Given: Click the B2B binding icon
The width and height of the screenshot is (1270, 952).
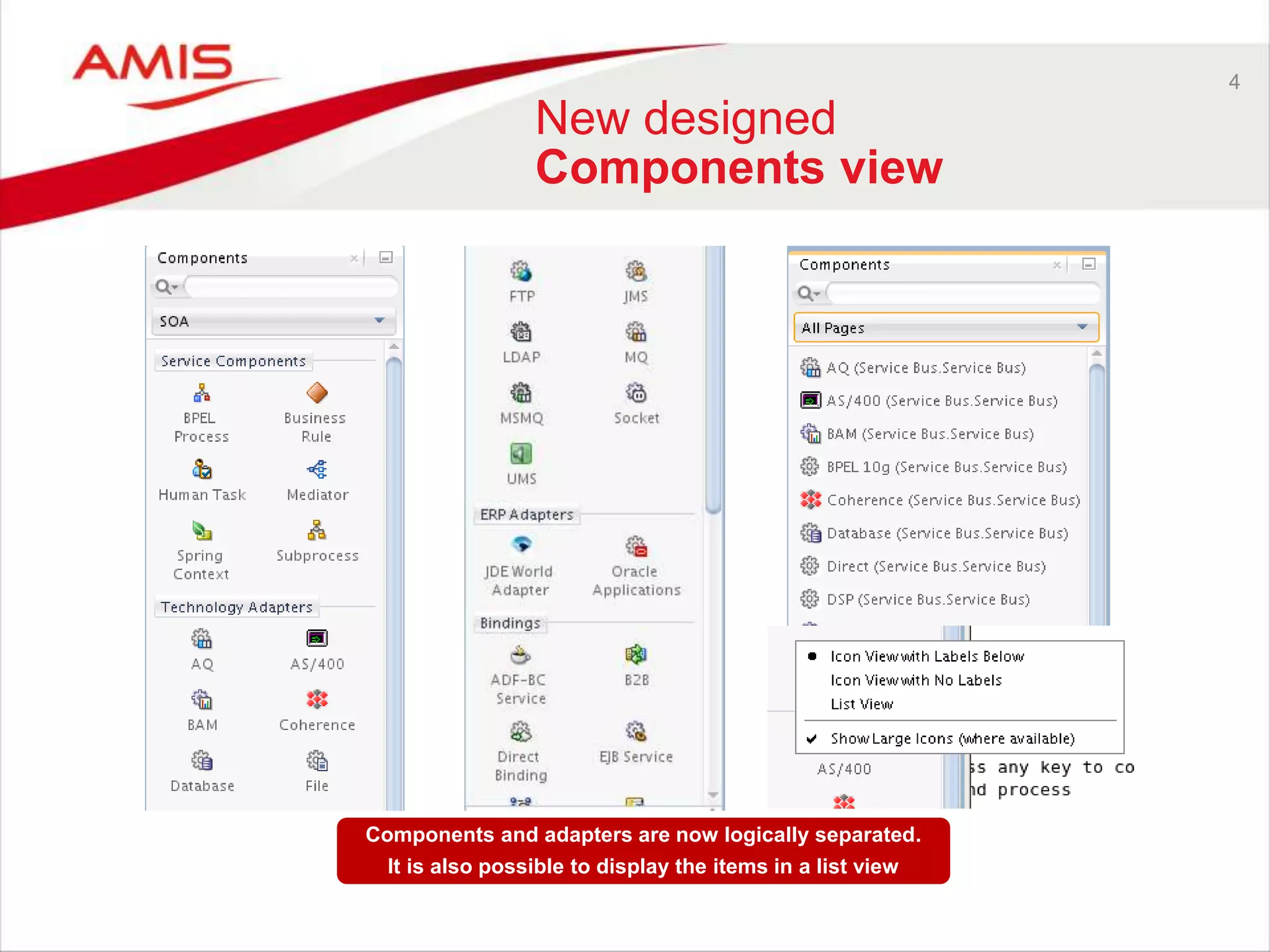Looking at the screenshot, I should coord(636,654).
